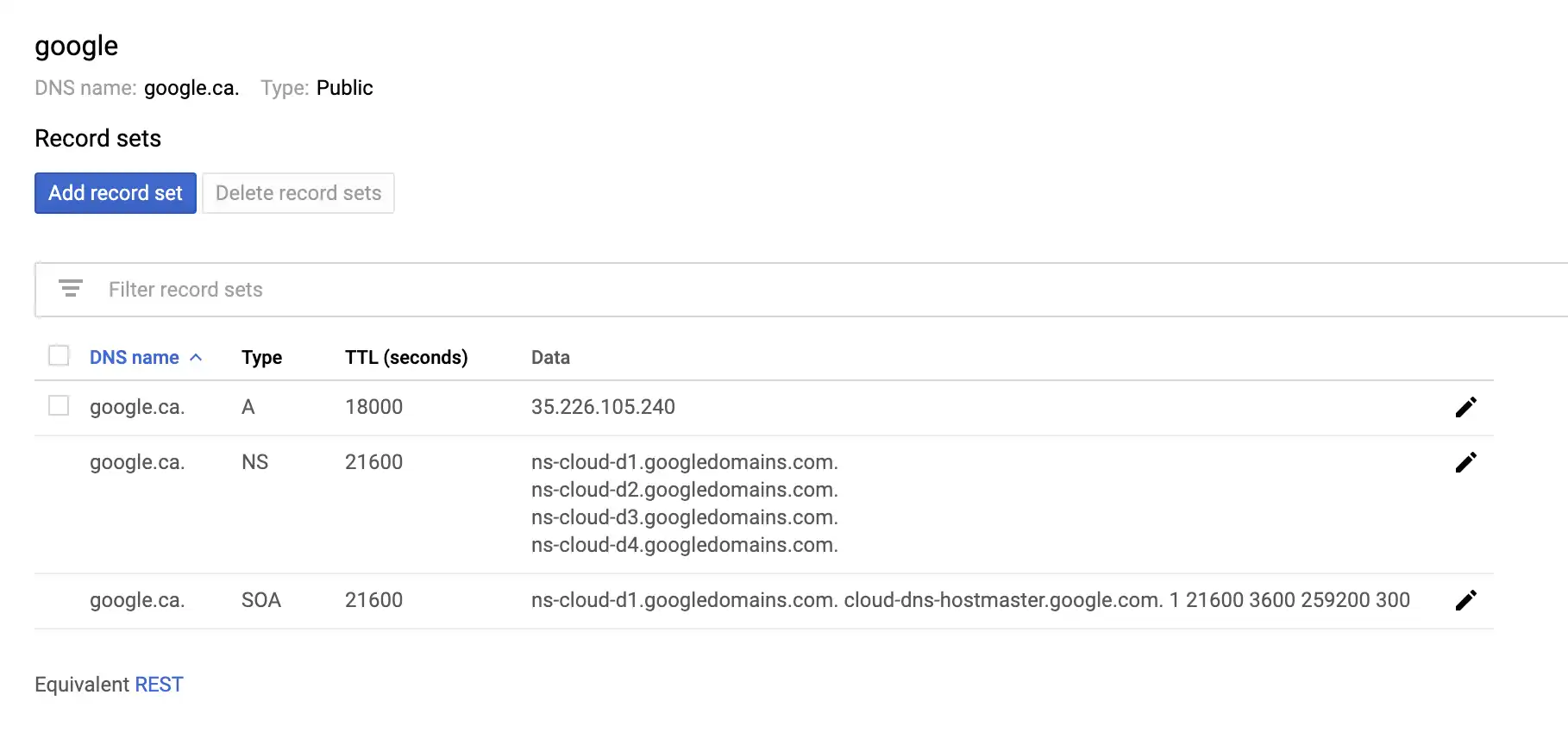This screenshot has width=1568, height=745.
Task: Click Delete record sets button
Action: tap(298, 193)
